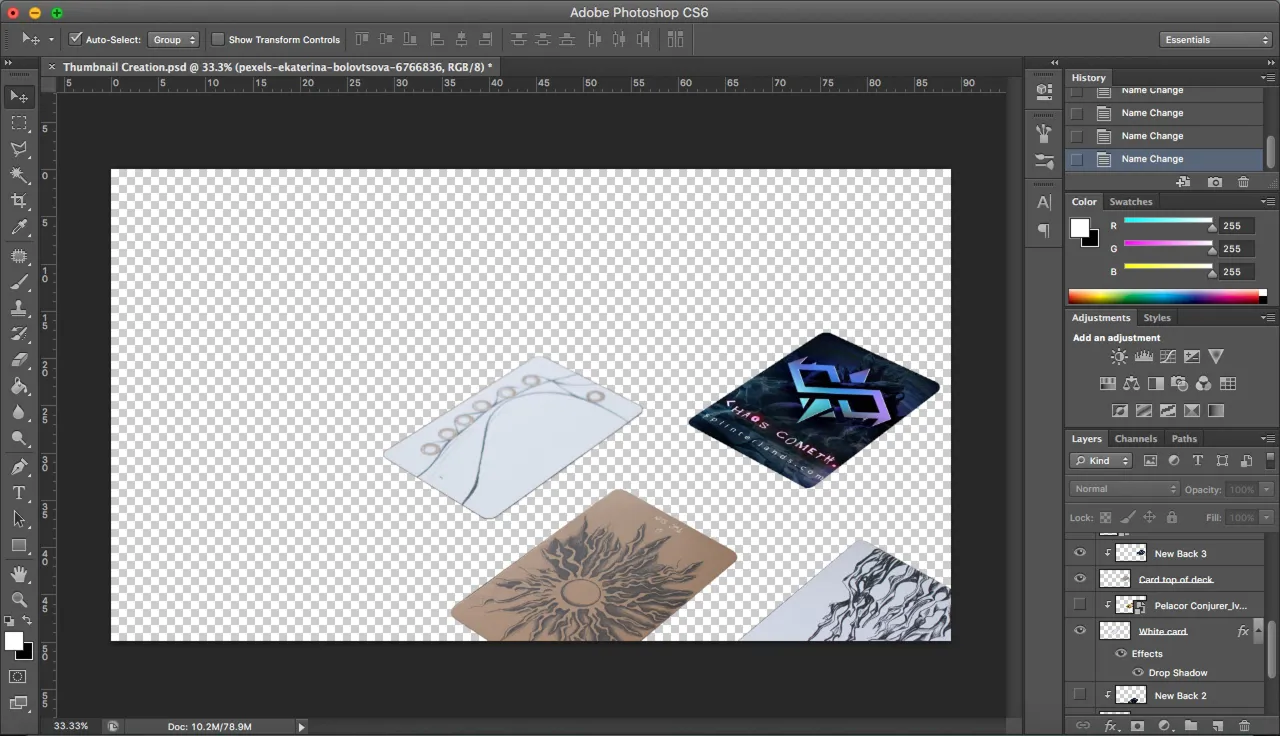Swap foreground and background colors
Screen dimensions: 1280x736
tap(27, 621)
